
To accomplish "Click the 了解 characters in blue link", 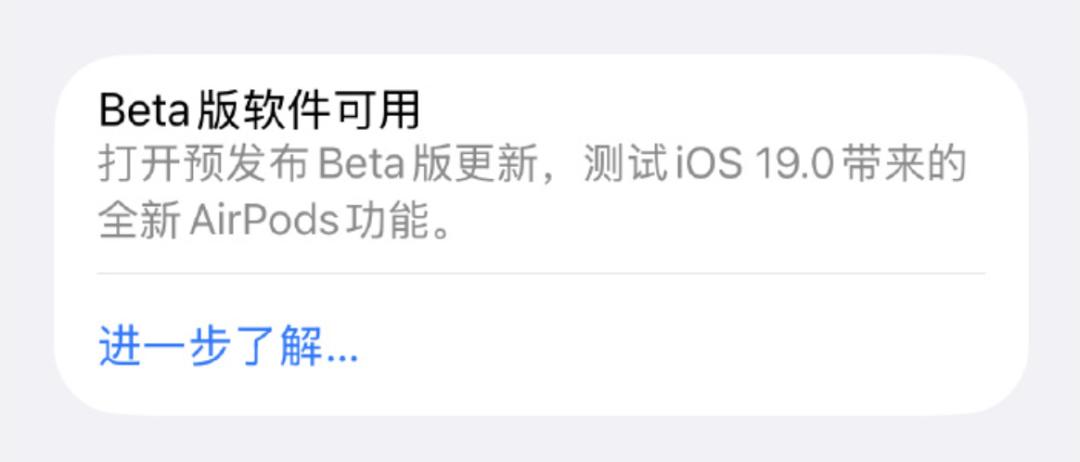I will (x=280, y=346).
